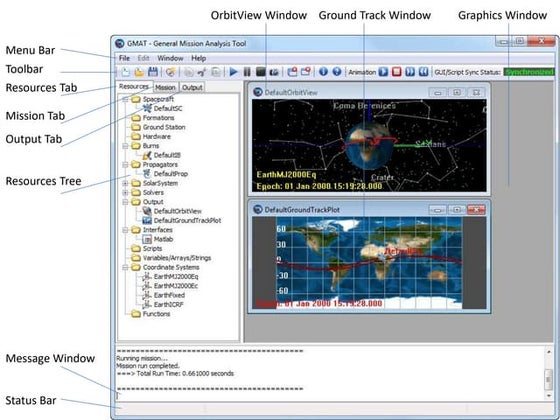
Task: Open the Window menu
Action: tap(170, 58)
